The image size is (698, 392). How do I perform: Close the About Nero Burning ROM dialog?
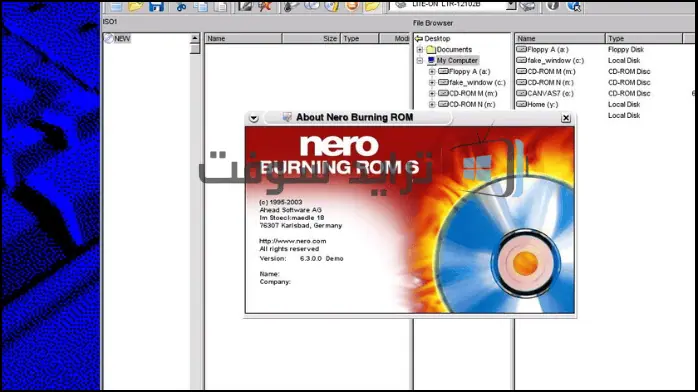(x=566, y=118)
